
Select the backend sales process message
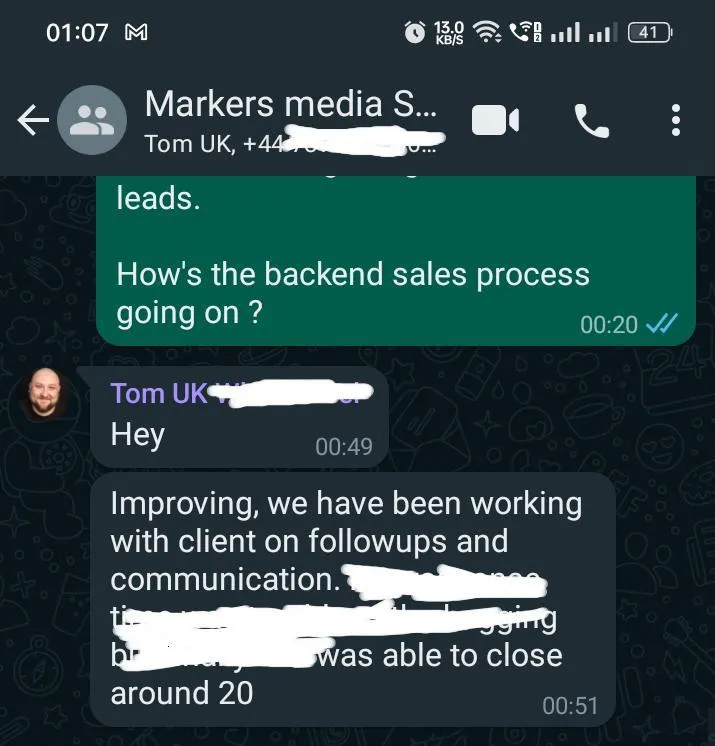(396, 261)
